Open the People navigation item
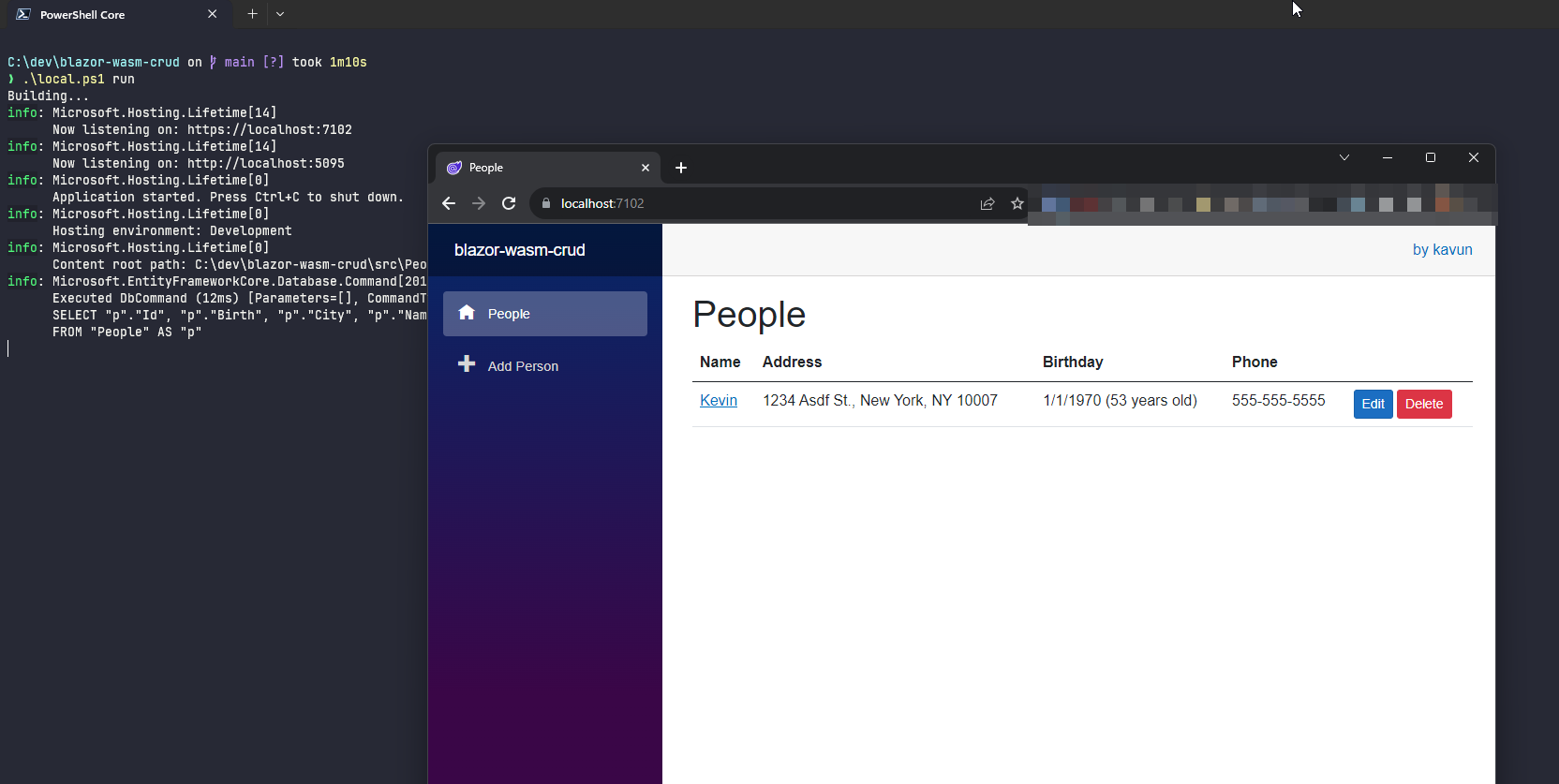 [545, 314]
